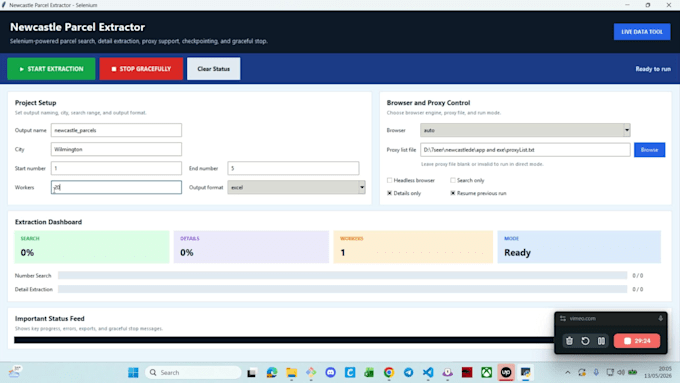Click the recorder microphone icon

pos(660,318)
